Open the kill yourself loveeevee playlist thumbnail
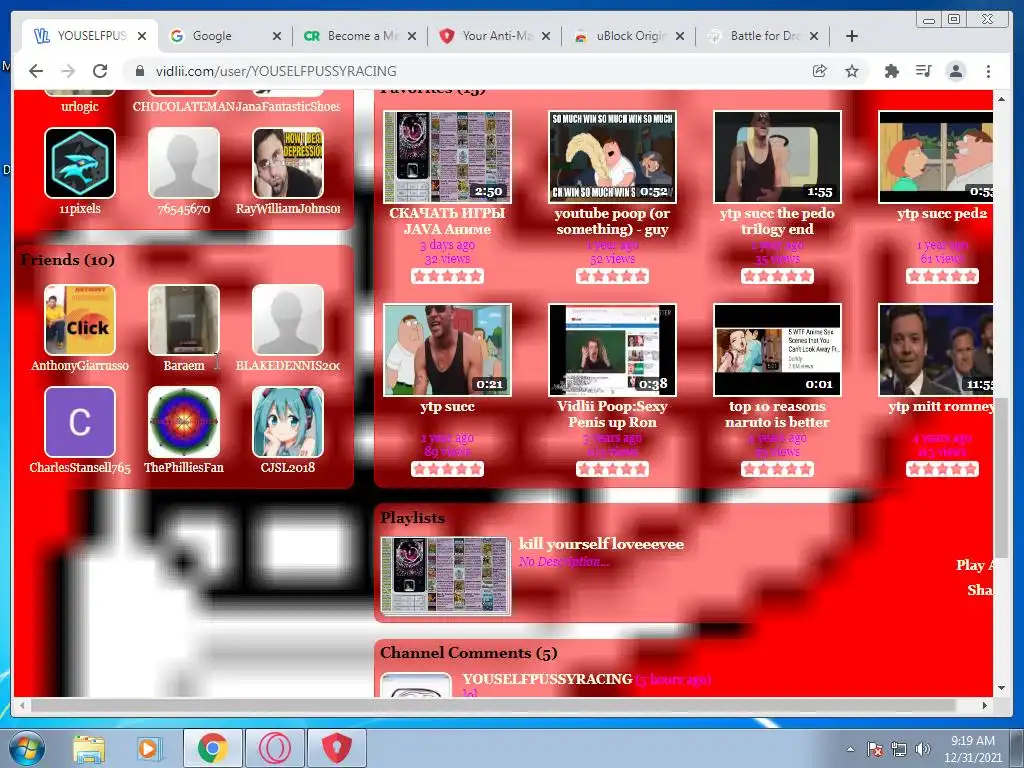 (445, 576)
